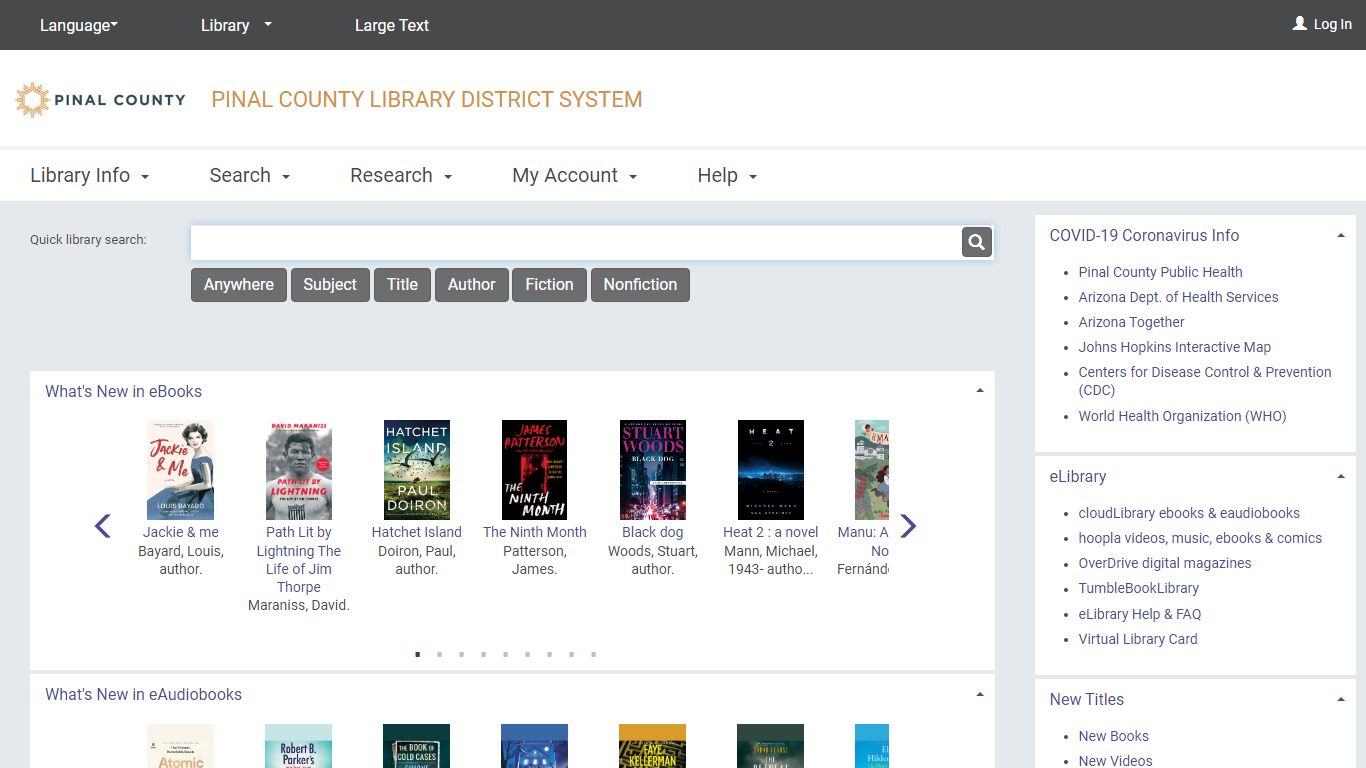Open Faye Kellerman audiobook cover
Screen dimensions: 1366x768
[653, 746]
